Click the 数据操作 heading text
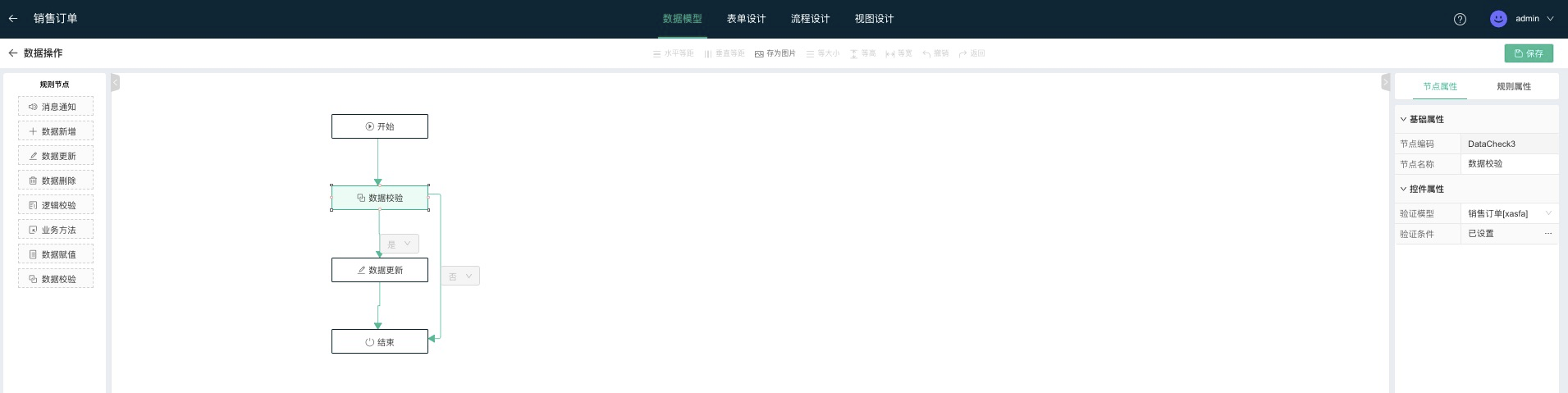This screenshot has width=1568, height=393. [43, 53]
